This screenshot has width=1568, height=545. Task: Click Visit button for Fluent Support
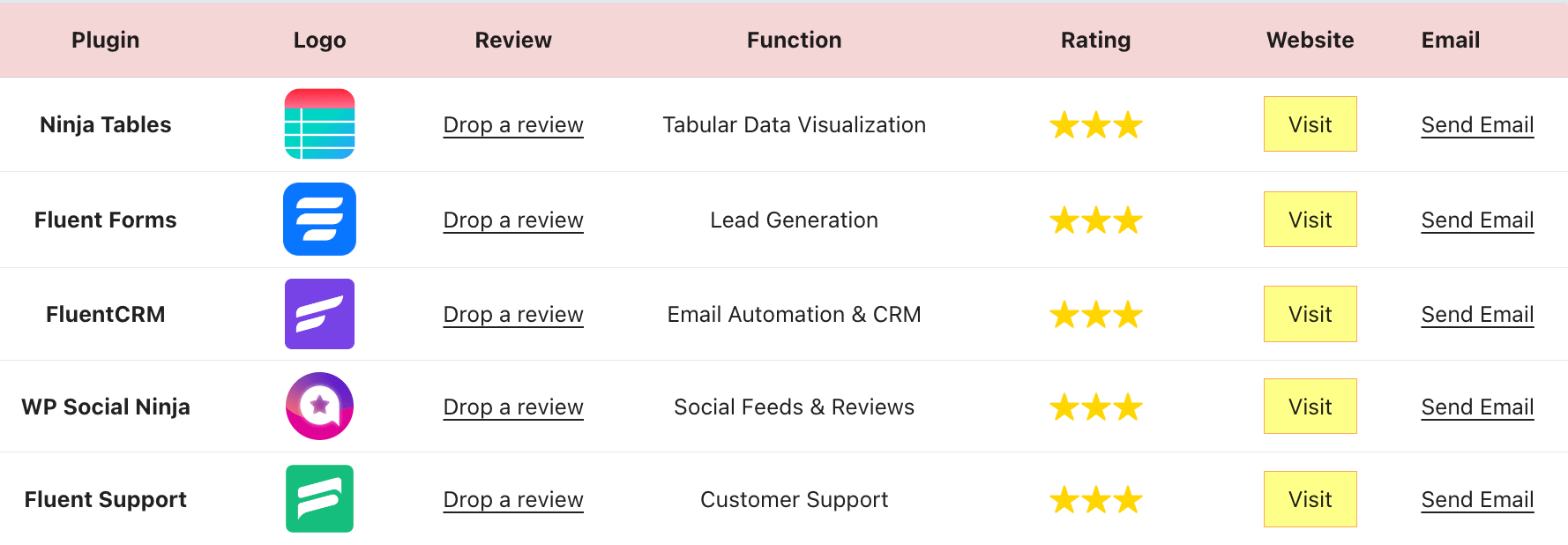point(1310,499)
